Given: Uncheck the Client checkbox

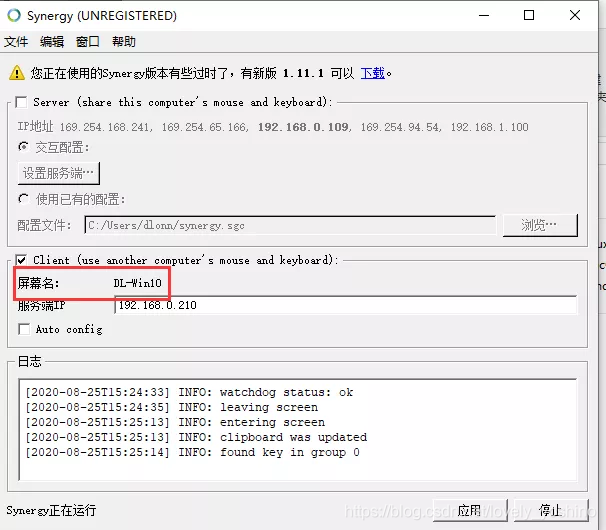Looking at the screenshot, I should (21, 260).
